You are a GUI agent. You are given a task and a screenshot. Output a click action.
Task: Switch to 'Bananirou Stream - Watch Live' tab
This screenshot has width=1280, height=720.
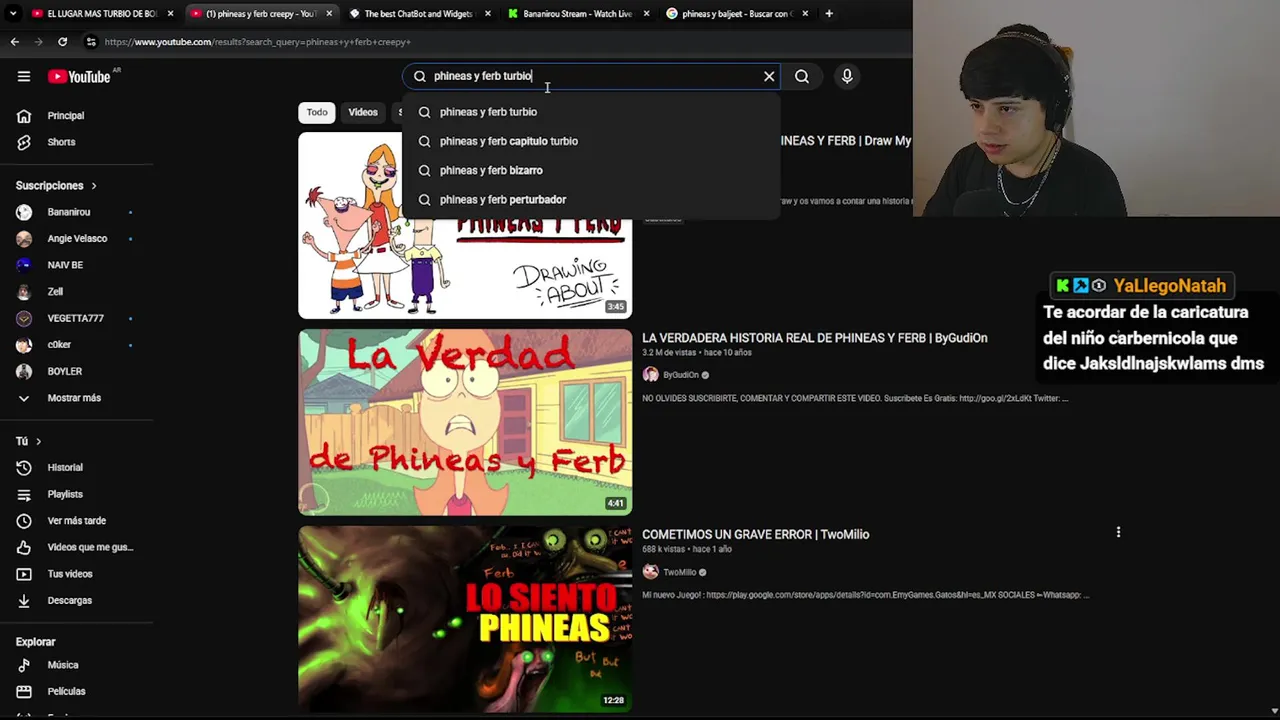click(x=578, y=14)
